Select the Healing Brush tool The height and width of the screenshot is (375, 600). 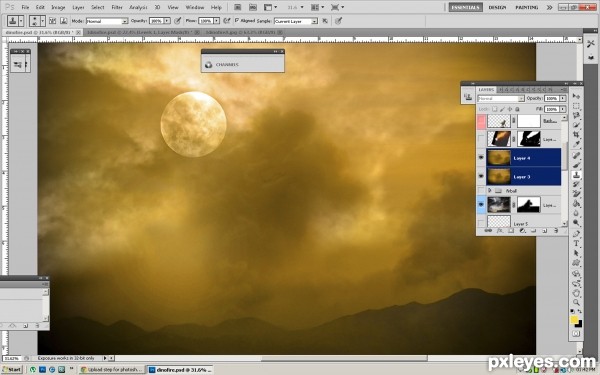pyautogui.click(x=576, y=155)
